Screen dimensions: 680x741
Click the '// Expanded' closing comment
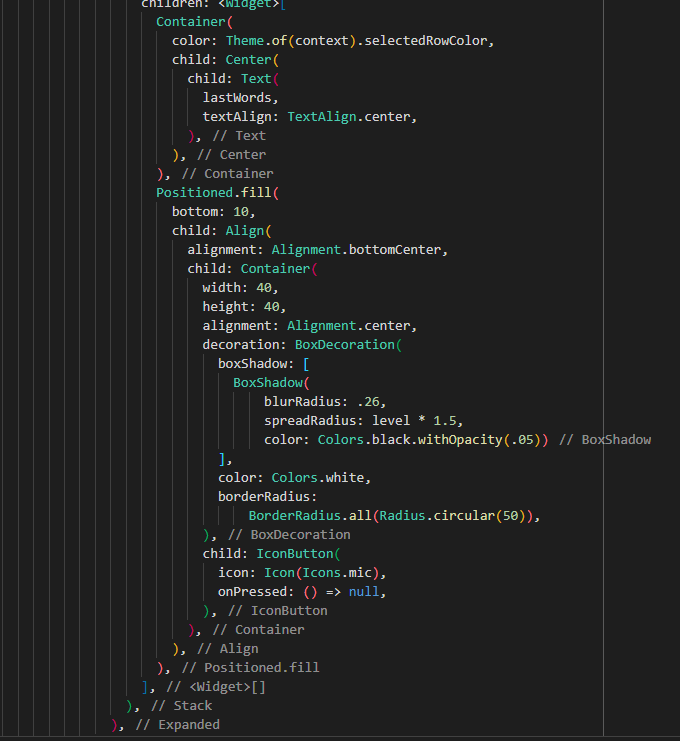coord(178,725)
